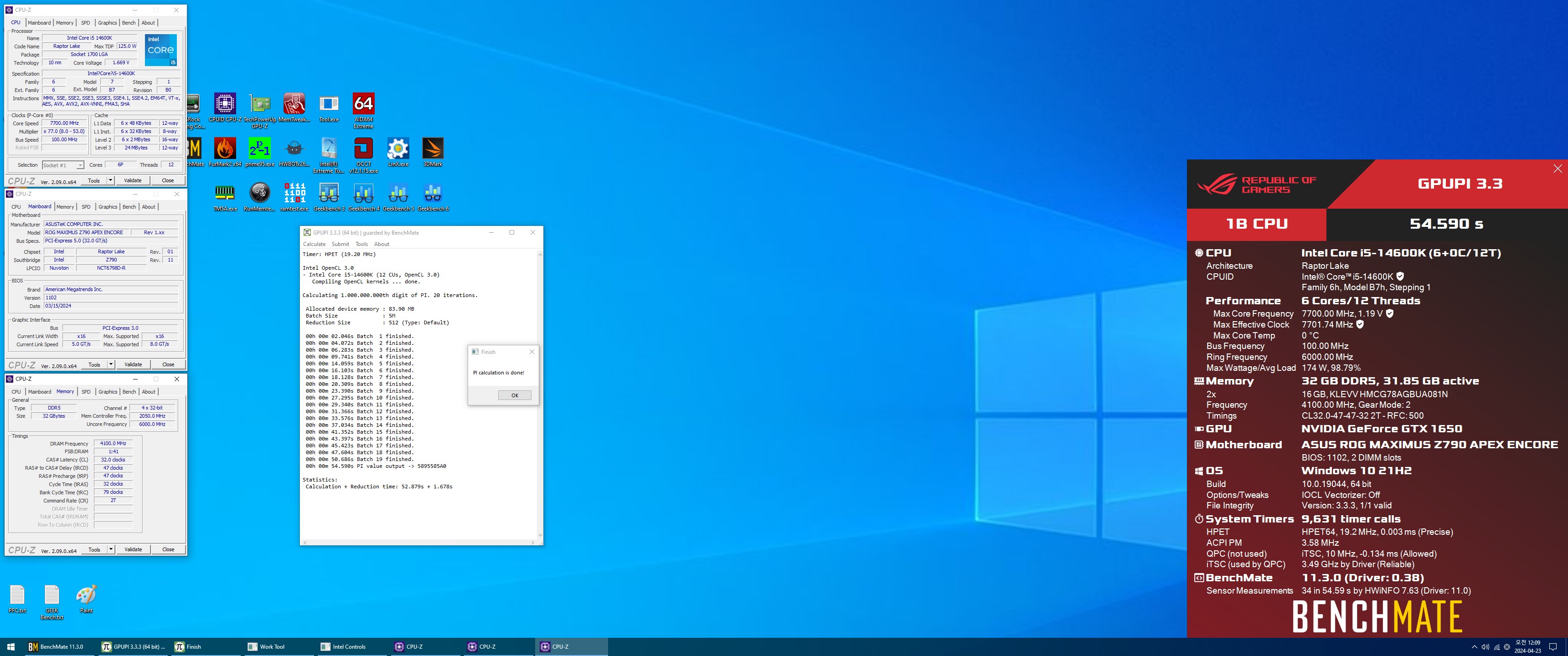Open HWBOT x265 desktop shortcut
This screenshot has height=656, width=1568.
click(294, 152)
